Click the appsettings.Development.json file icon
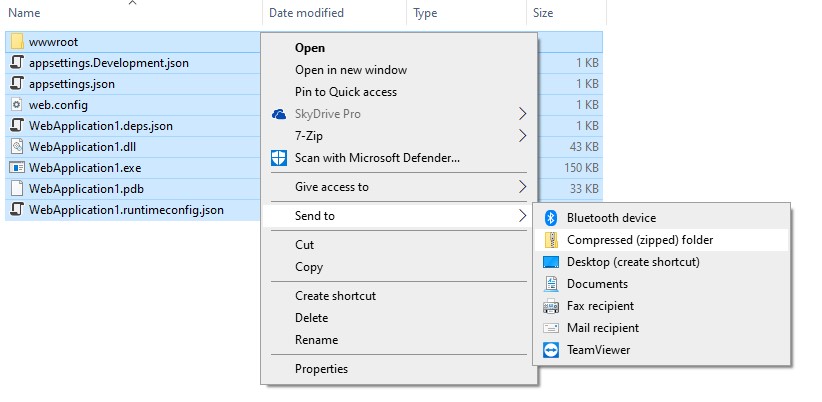The image size is (822, 402). [17, 63]
